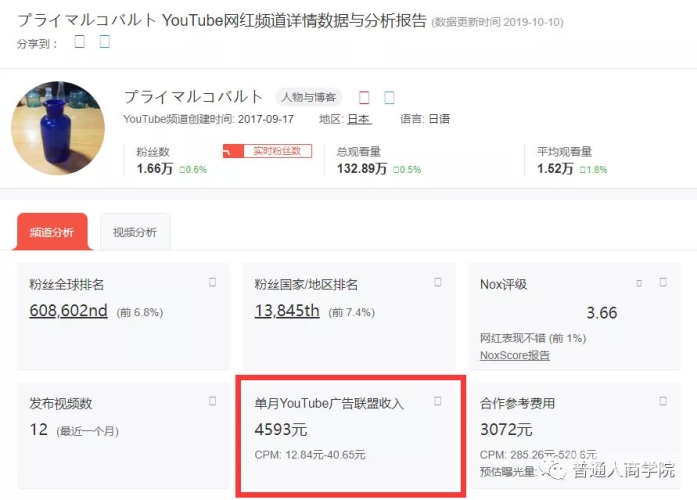Click the プライマルコバルト channel name beside avatar
This screenshot has width=697, height=500.
pyautogui.click(x=193, y=97)
